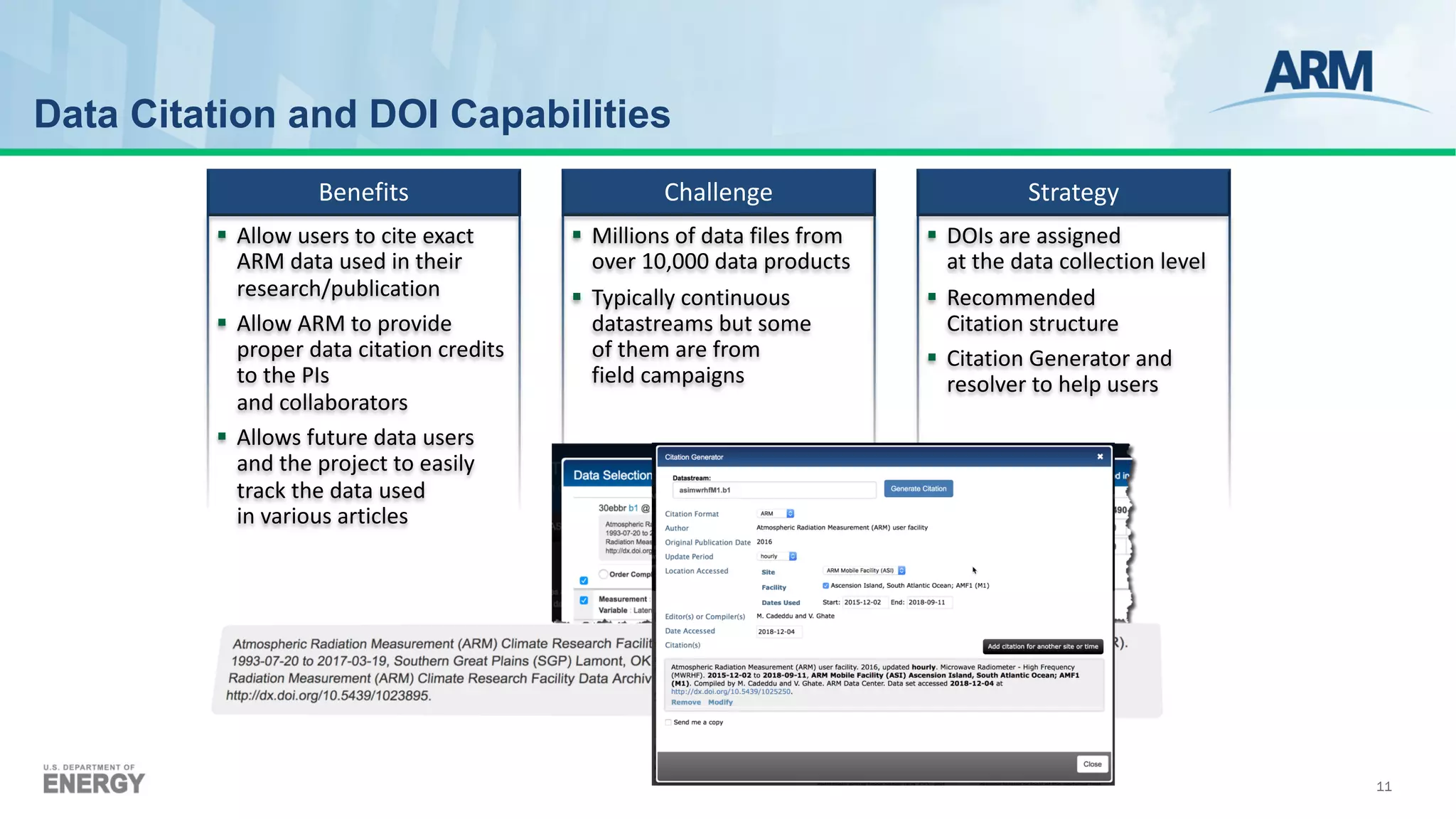Click the U.S. Department of Energy logo
This screenshot has width=1456, height=819.
coord(93,779)
